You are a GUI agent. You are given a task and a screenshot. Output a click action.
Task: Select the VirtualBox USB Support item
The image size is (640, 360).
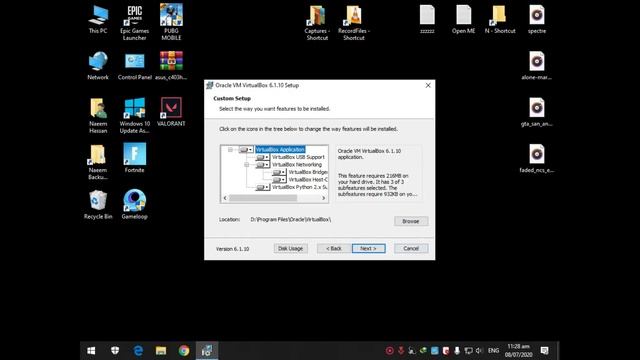point(298,157)
